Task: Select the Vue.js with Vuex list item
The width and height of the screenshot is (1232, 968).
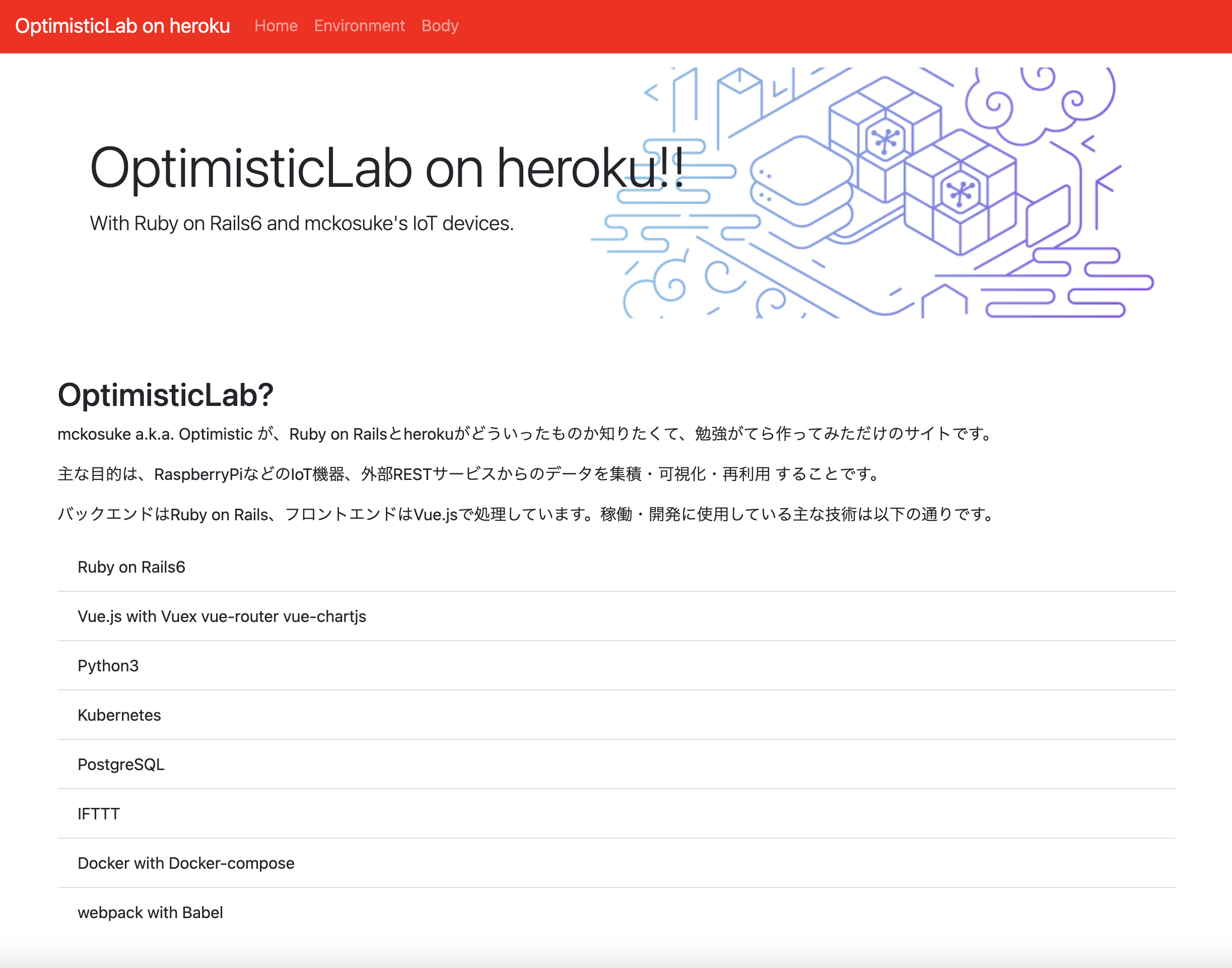Action: tap(222, 616)
